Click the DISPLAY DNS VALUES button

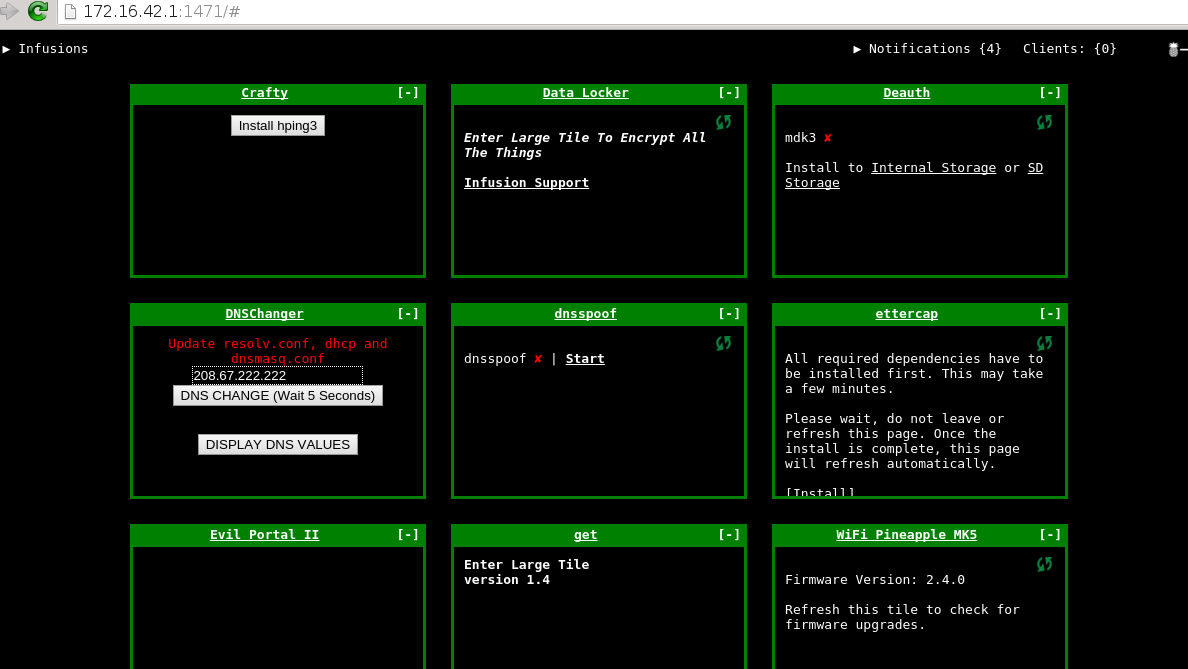coord(278,445)
